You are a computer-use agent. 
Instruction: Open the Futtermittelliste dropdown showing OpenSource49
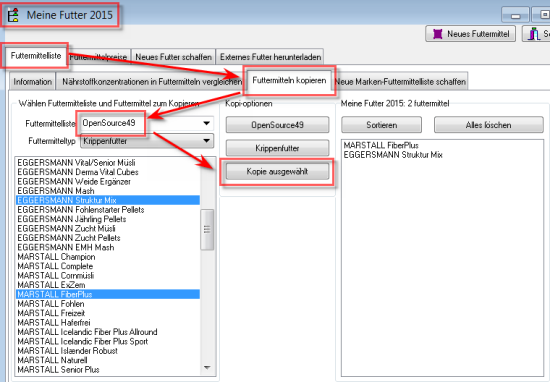pyautogui.click(x=147, y=123)
